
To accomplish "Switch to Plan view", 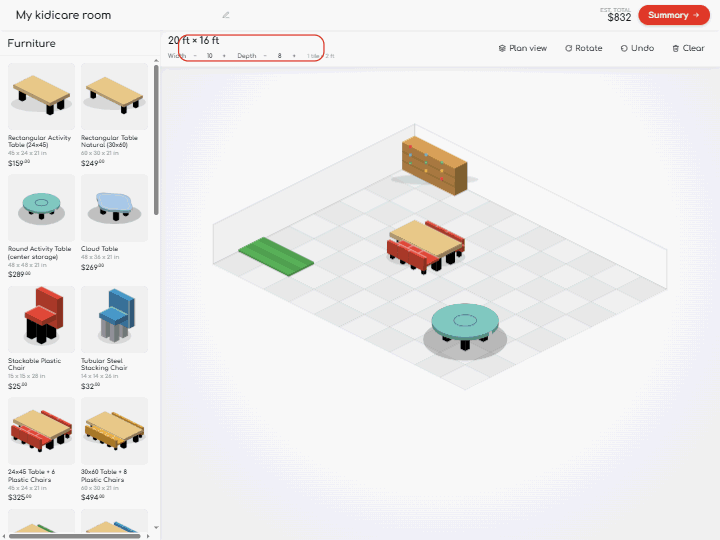I will click(523, 48).
